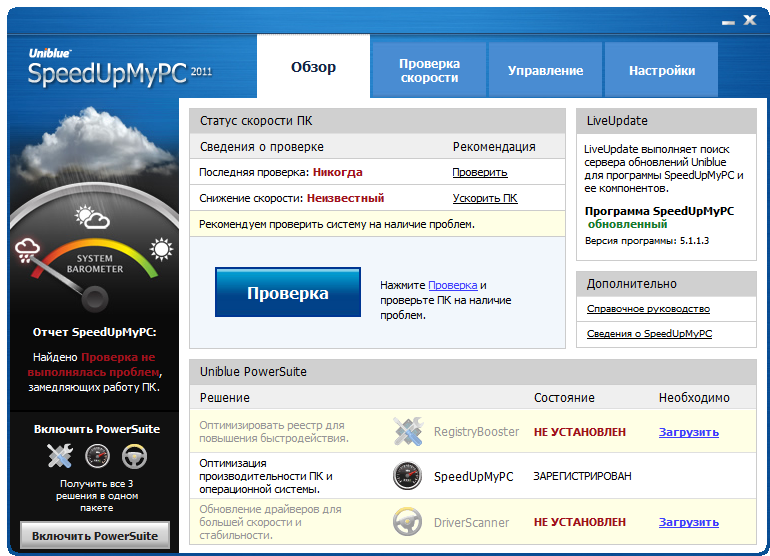The height and width of the screenshot is (556, 770).
Task: Click the sun icon on barometer
Action: coord(161,250)
